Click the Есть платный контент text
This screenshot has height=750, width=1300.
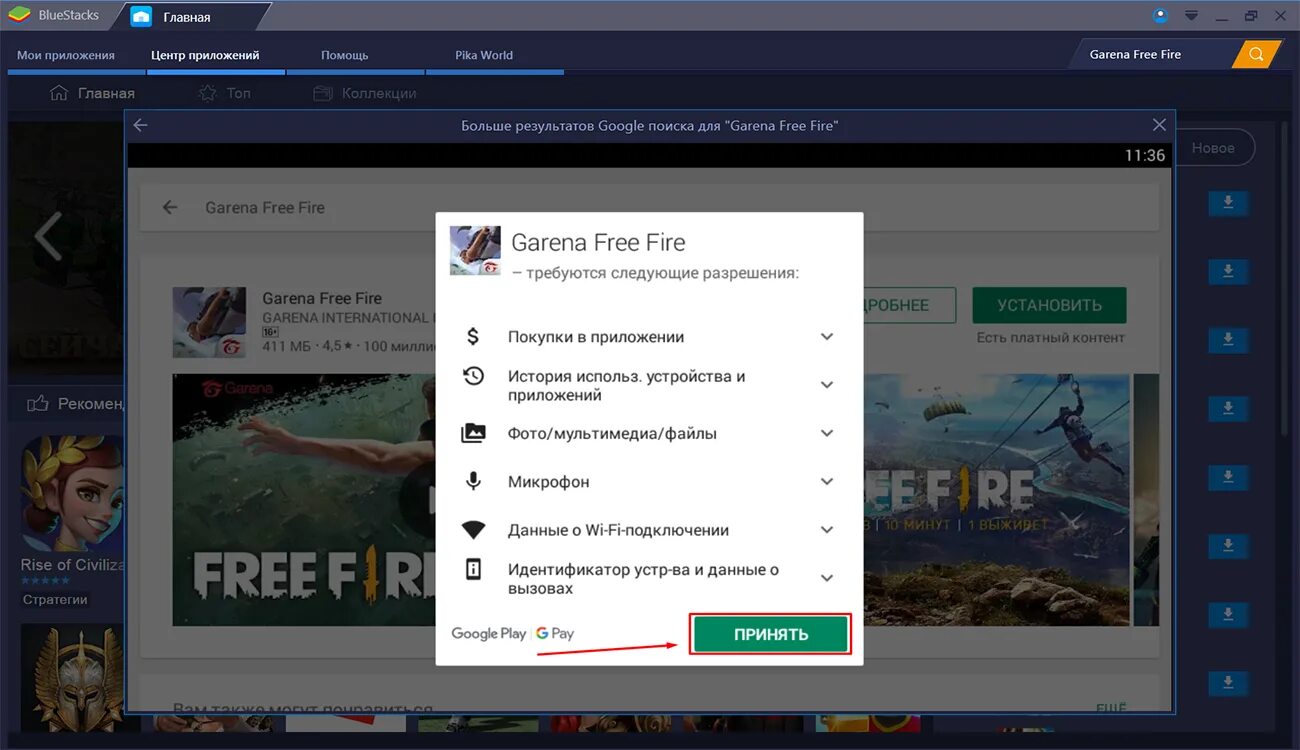click(x=1050, y=338)
